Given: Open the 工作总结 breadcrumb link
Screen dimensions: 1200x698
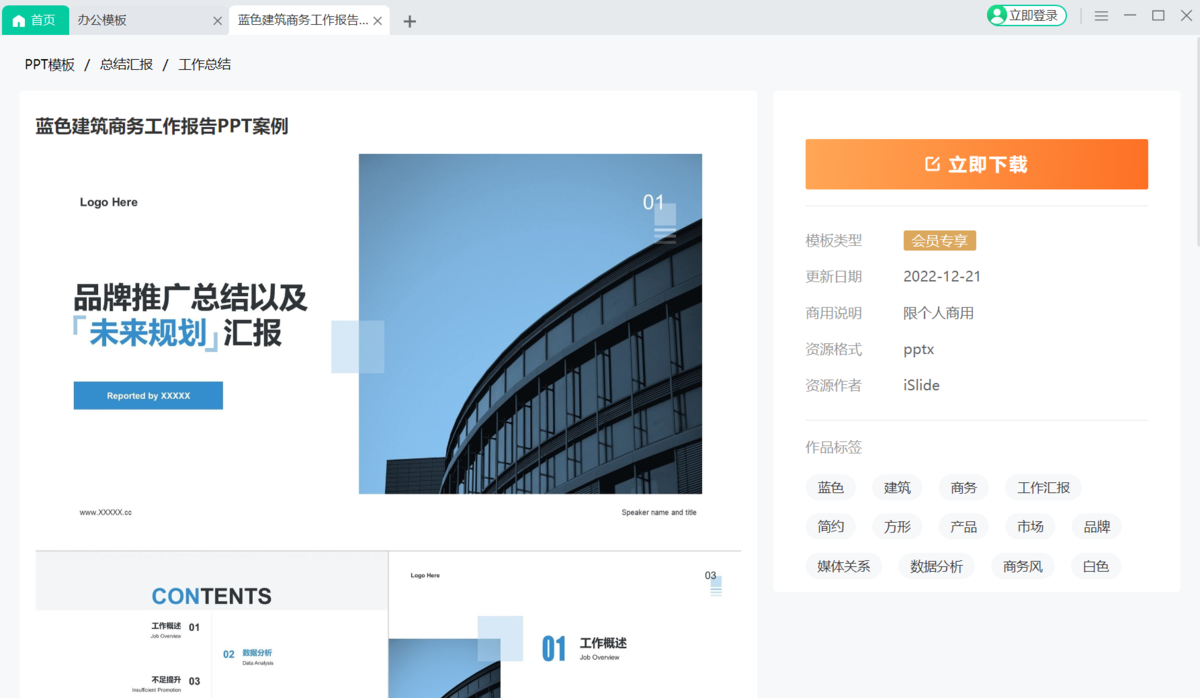Looking at the screenshot, I should pyautogui.click(x=204, y=64).
